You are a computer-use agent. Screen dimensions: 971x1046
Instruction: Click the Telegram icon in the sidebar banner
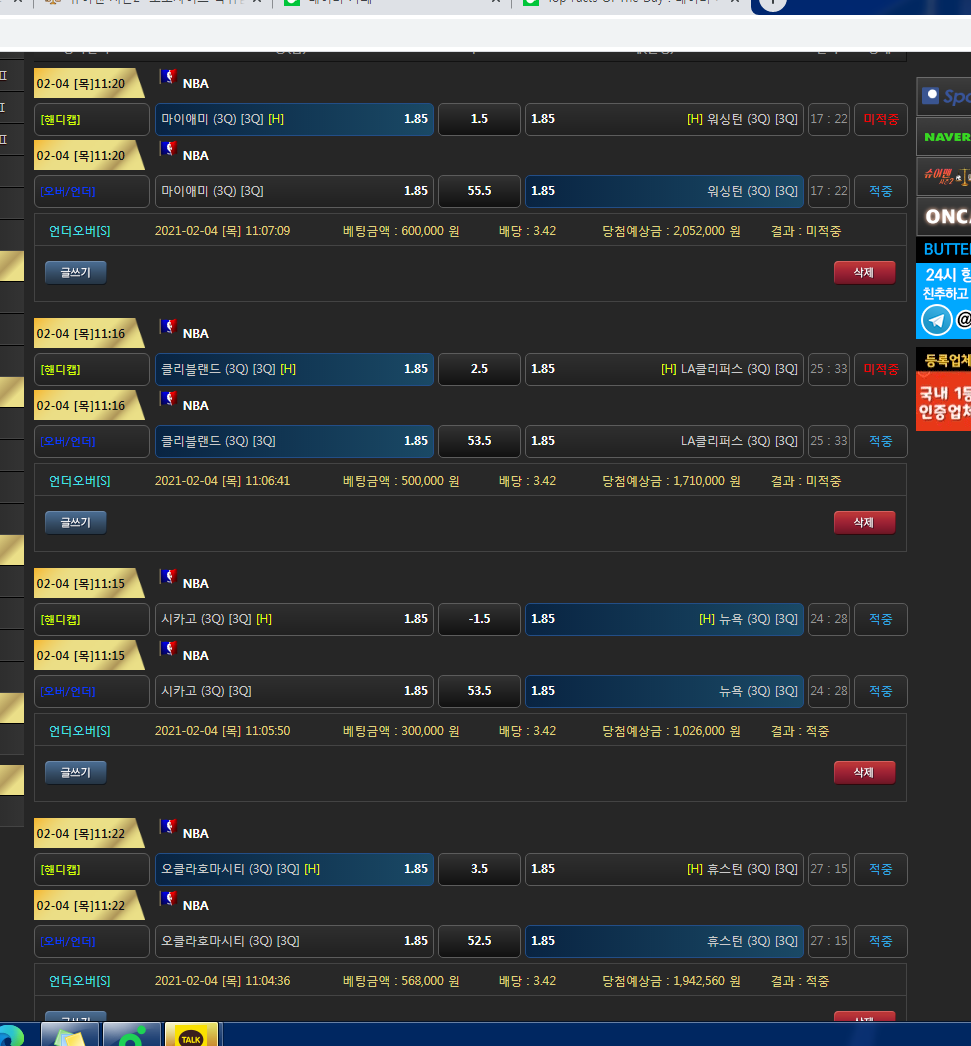936,320
